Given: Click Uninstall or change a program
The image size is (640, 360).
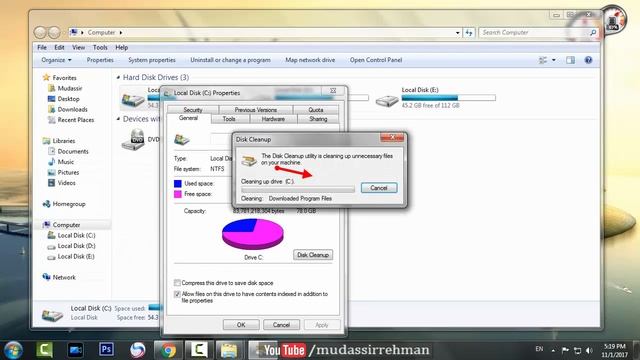Looking at the screenshot, I should tap(230, 60).
